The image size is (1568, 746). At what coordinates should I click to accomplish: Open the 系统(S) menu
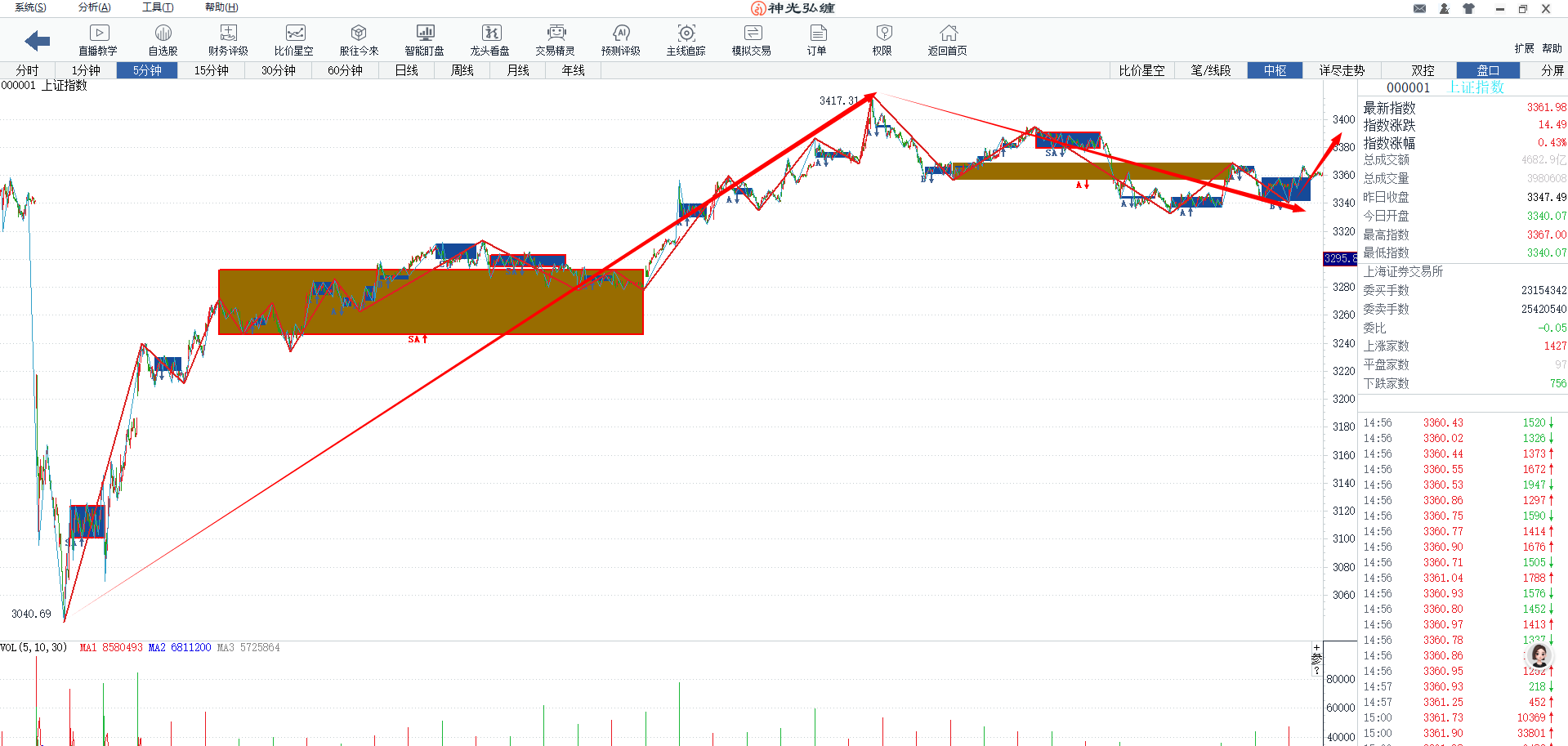pos(30,7)
